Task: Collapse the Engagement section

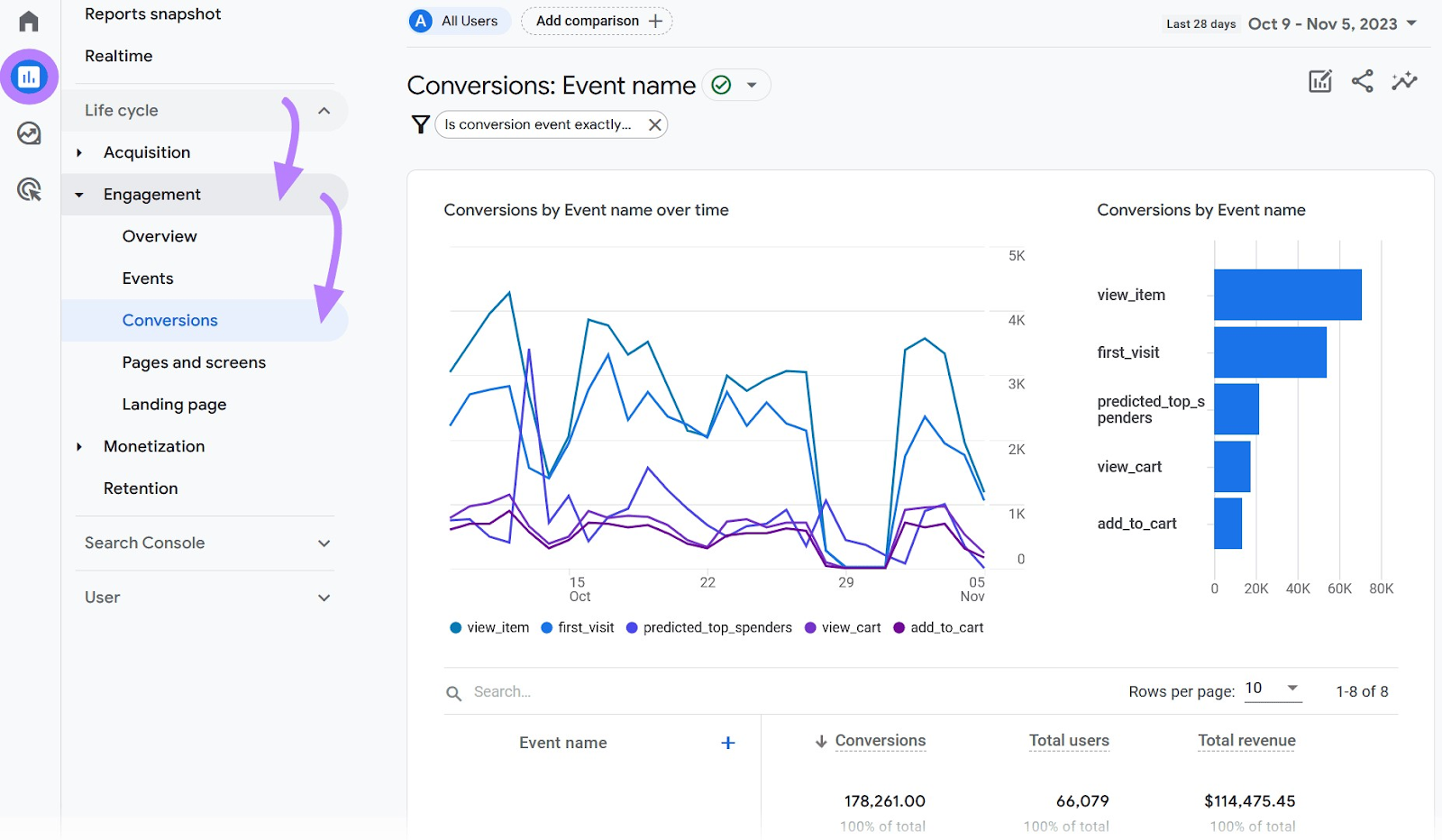Action: (151, 194)
